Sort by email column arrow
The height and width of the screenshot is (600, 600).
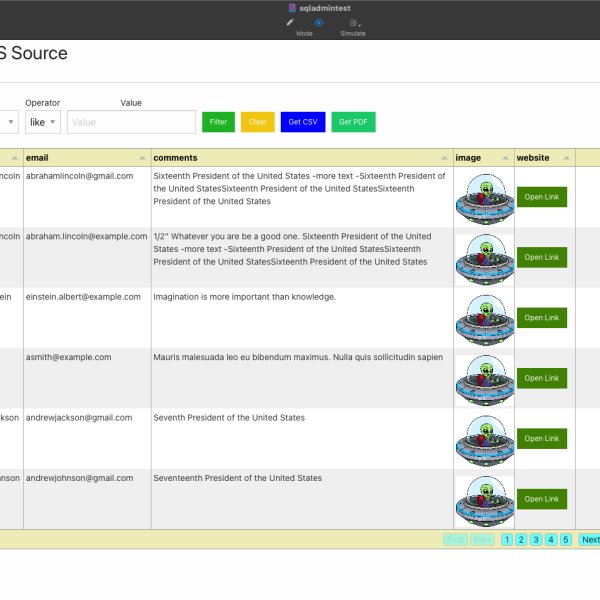tap(144, 158)
